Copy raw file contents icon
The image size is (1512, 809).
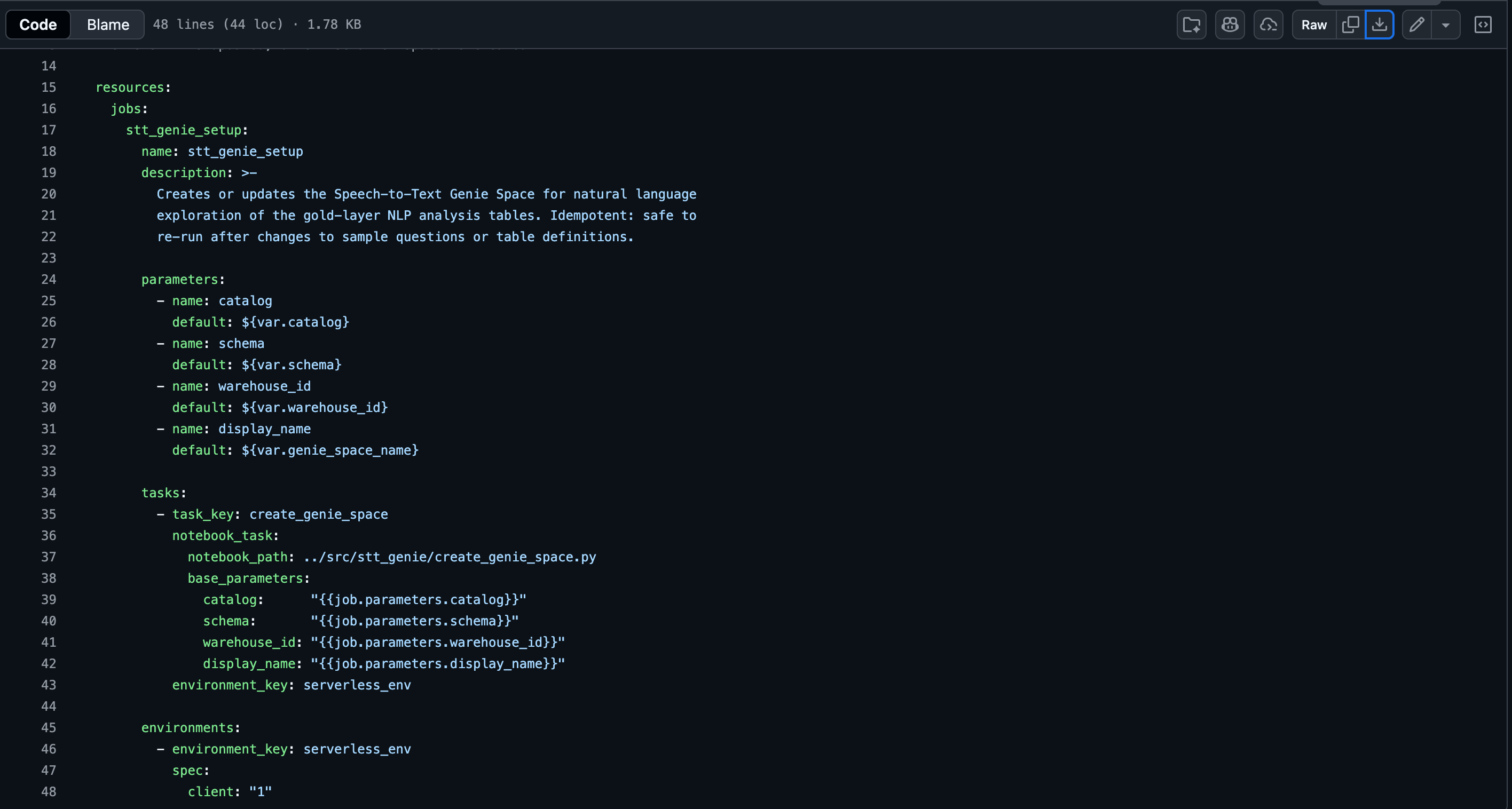[1350, 25]
